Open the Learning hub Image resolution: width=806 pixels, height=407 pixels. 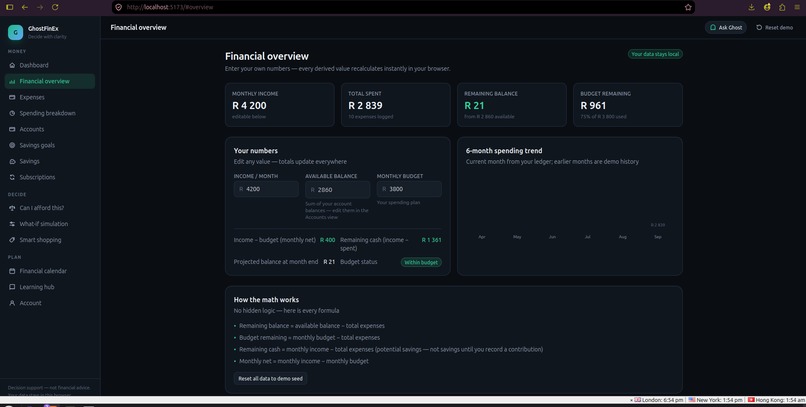(50, 287)
